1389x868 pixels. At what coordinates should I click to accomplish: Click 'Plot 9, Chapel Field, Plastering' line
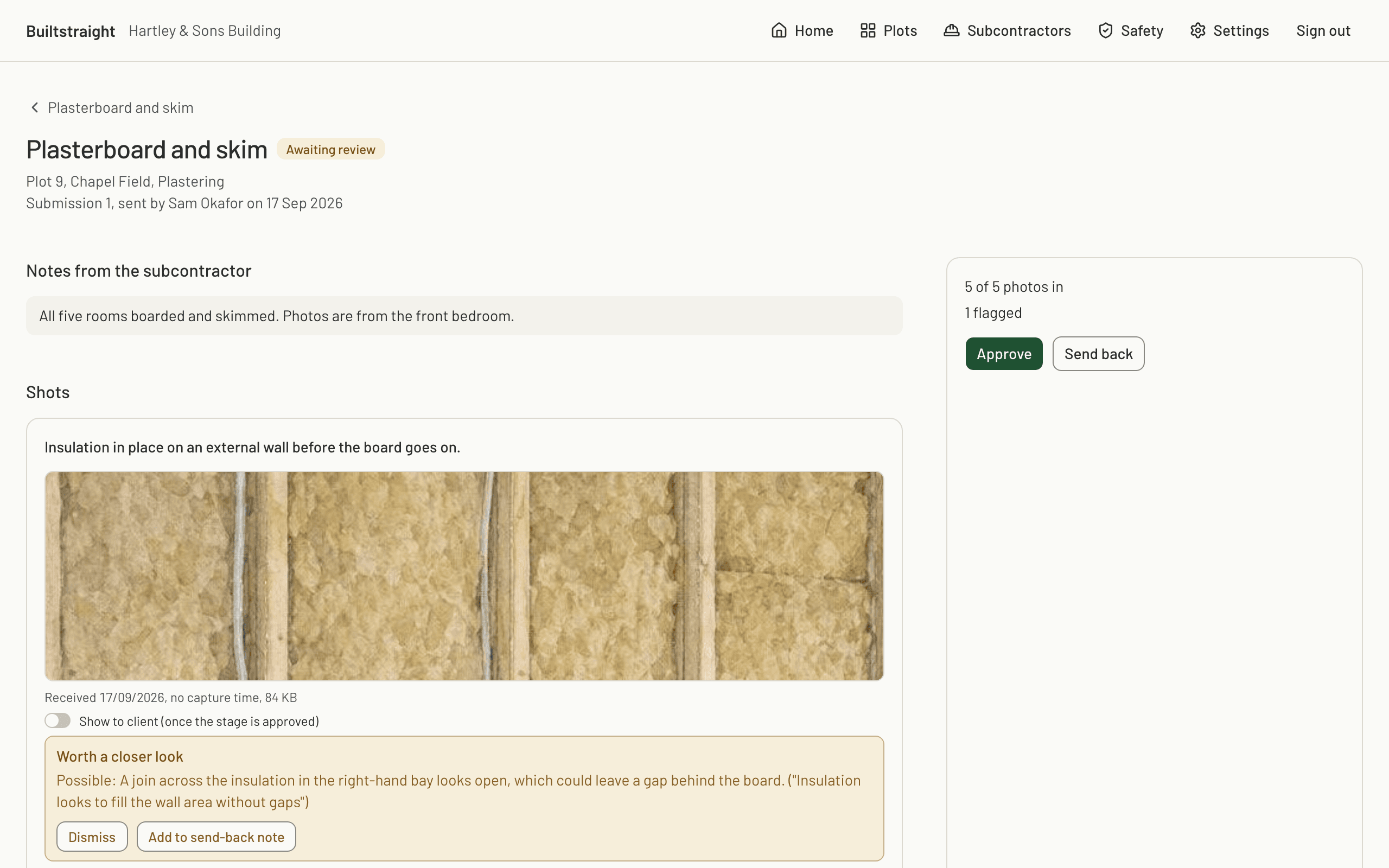[125, 181]
